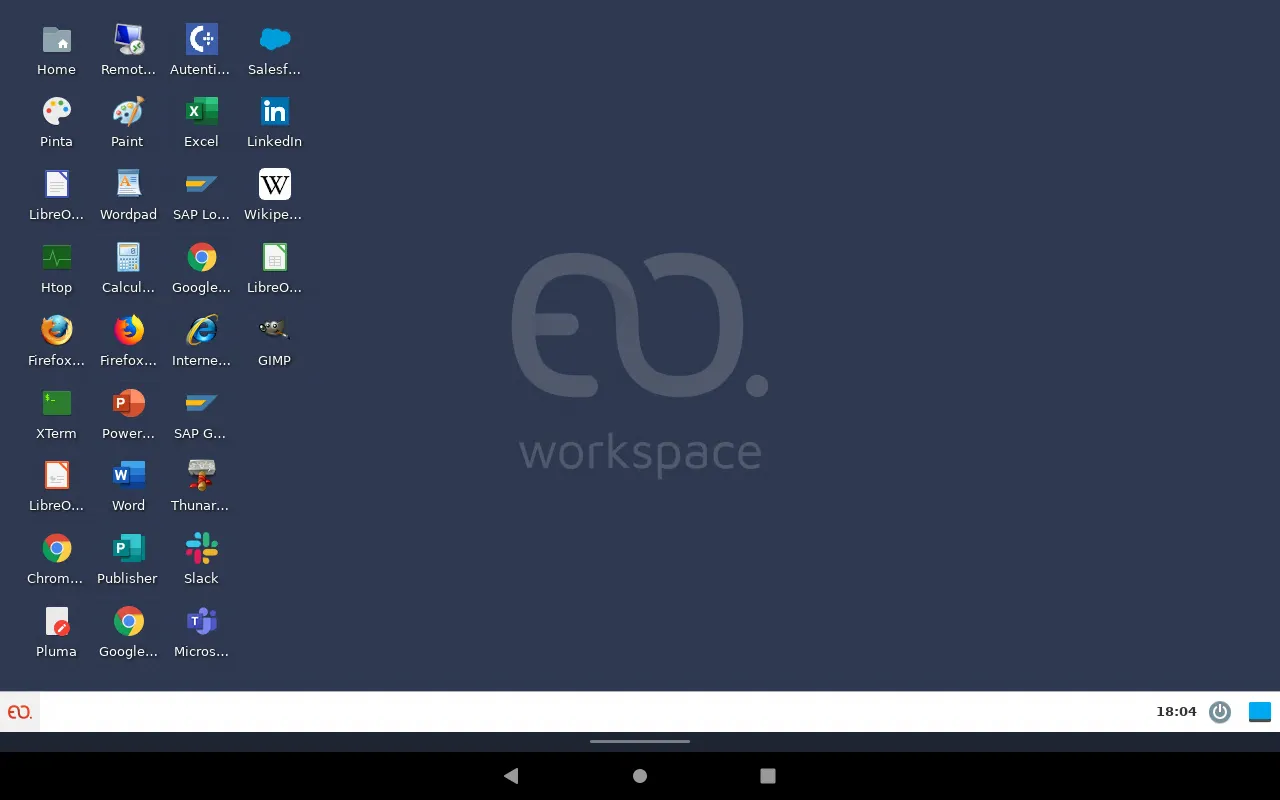Tap the Android home circle button

pos(640,776)
